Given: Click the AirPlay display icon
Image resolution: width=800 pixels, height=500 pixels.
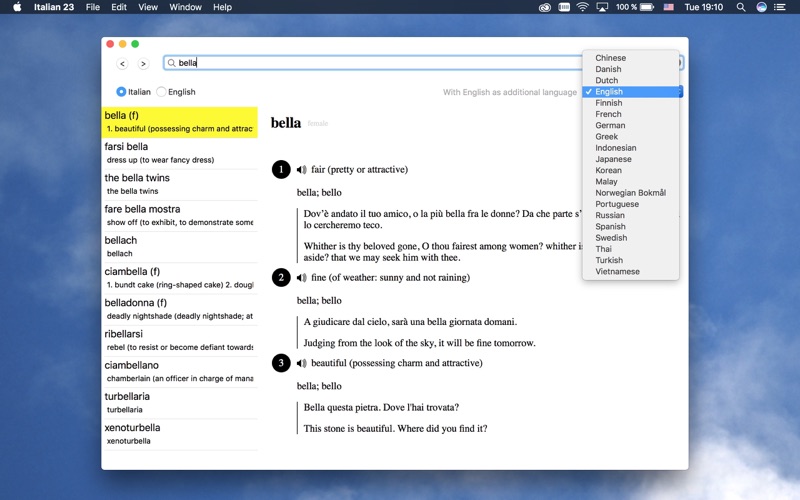Looking at the screenshot, I should [602, 7].
